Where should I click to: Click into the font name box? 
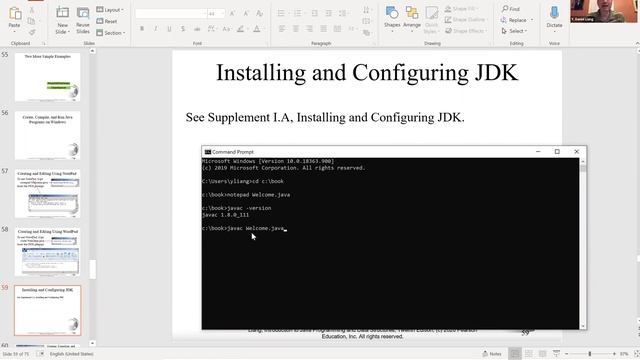pos(171,14)
